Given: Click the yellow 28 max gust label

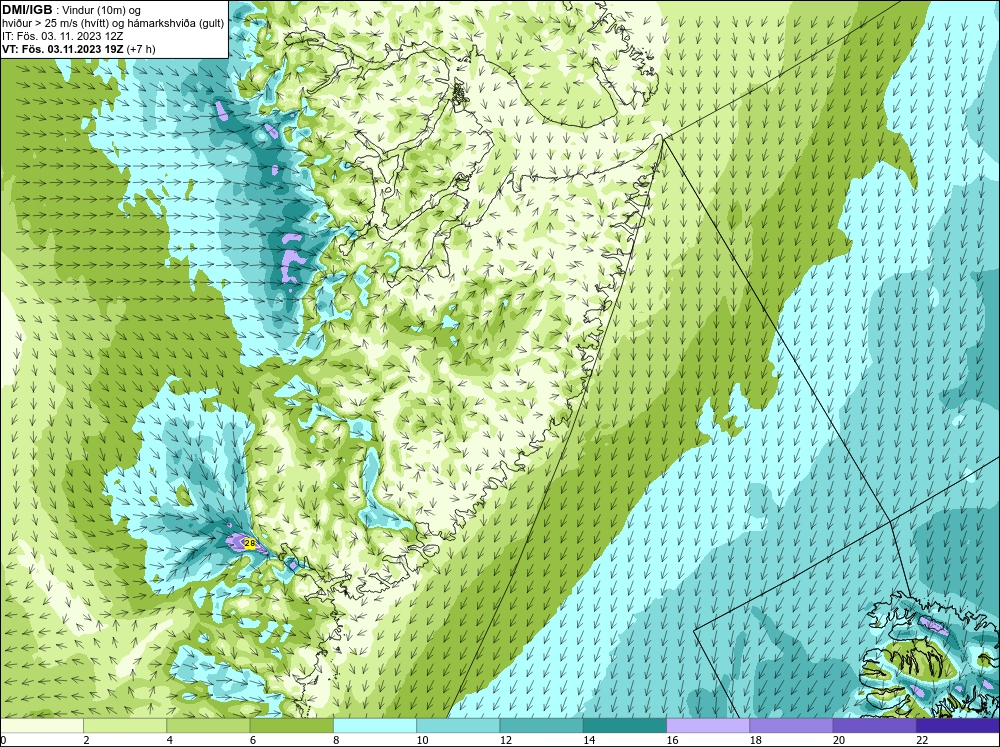Looking at the screenshot, I should click(250, 544).
